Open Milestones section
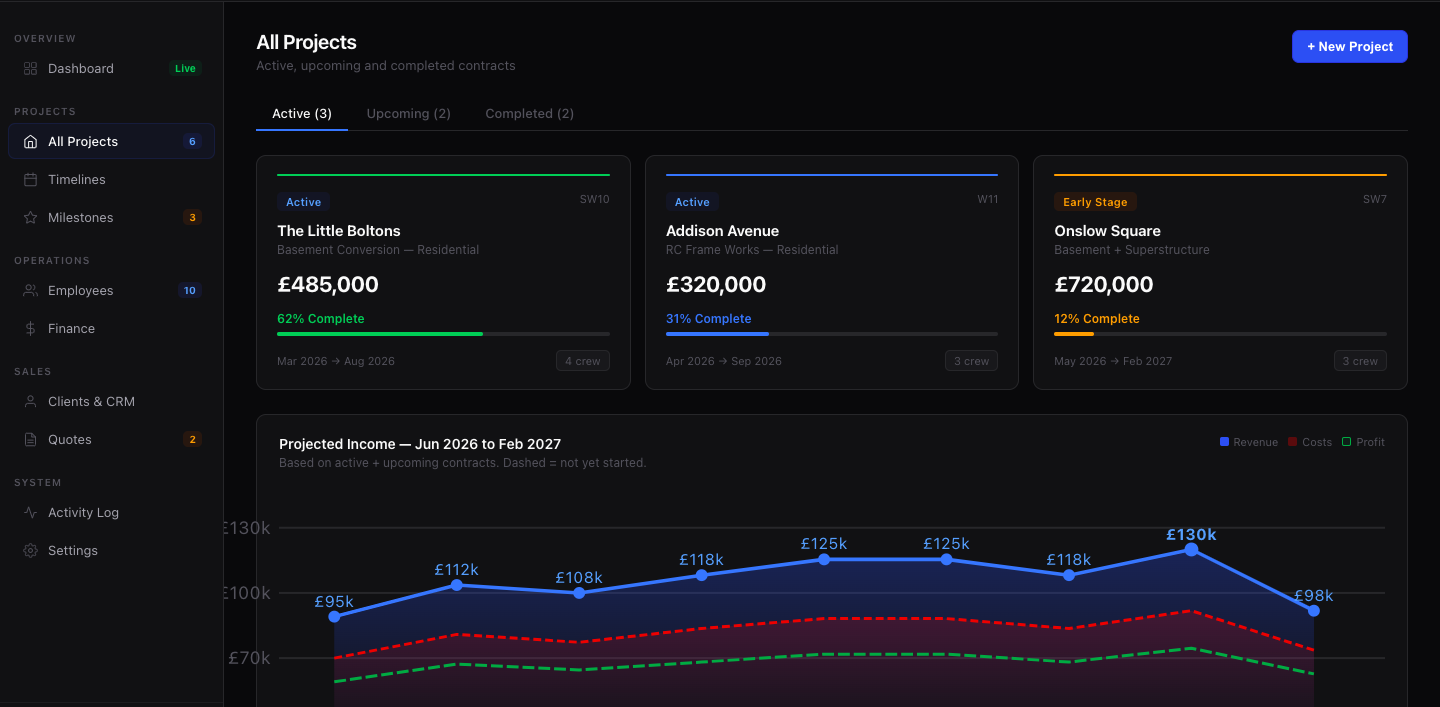 coord(111,218)
